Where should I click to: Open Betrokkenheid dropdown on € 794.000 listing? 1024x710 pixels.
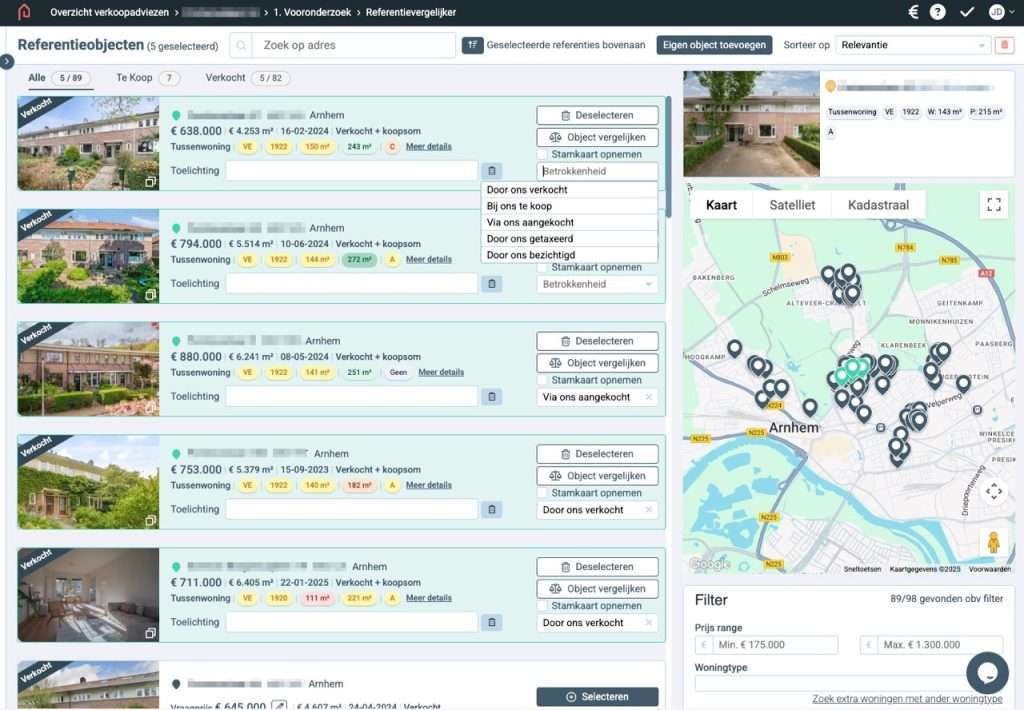click(x=597, y=284)
